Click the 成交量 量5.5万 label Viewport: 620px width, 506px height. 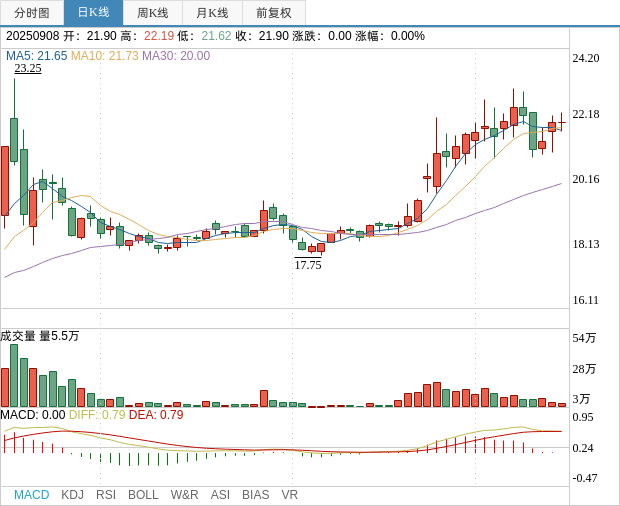[40, 336]
